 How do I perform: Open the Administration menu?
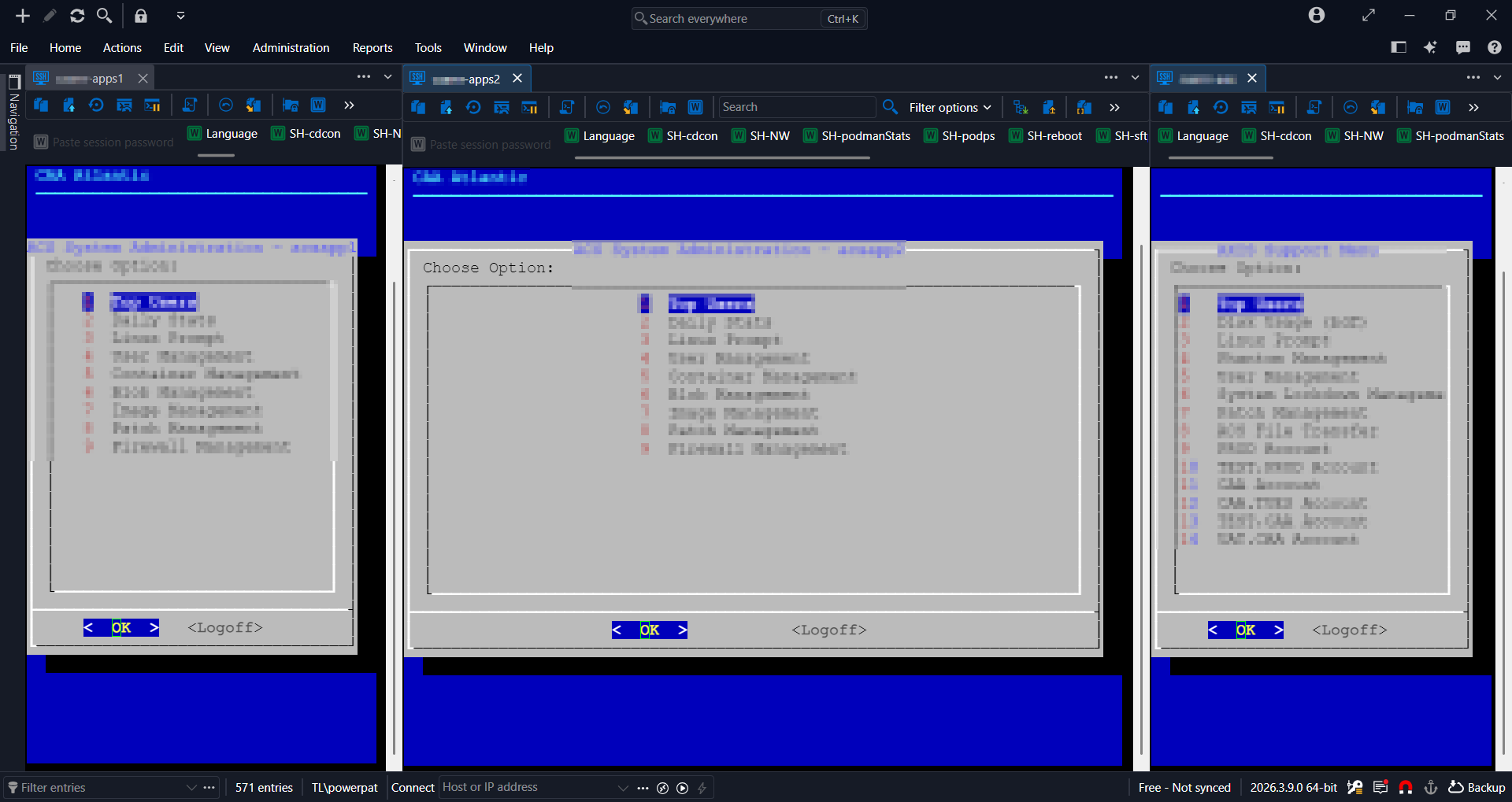point(291,48)
